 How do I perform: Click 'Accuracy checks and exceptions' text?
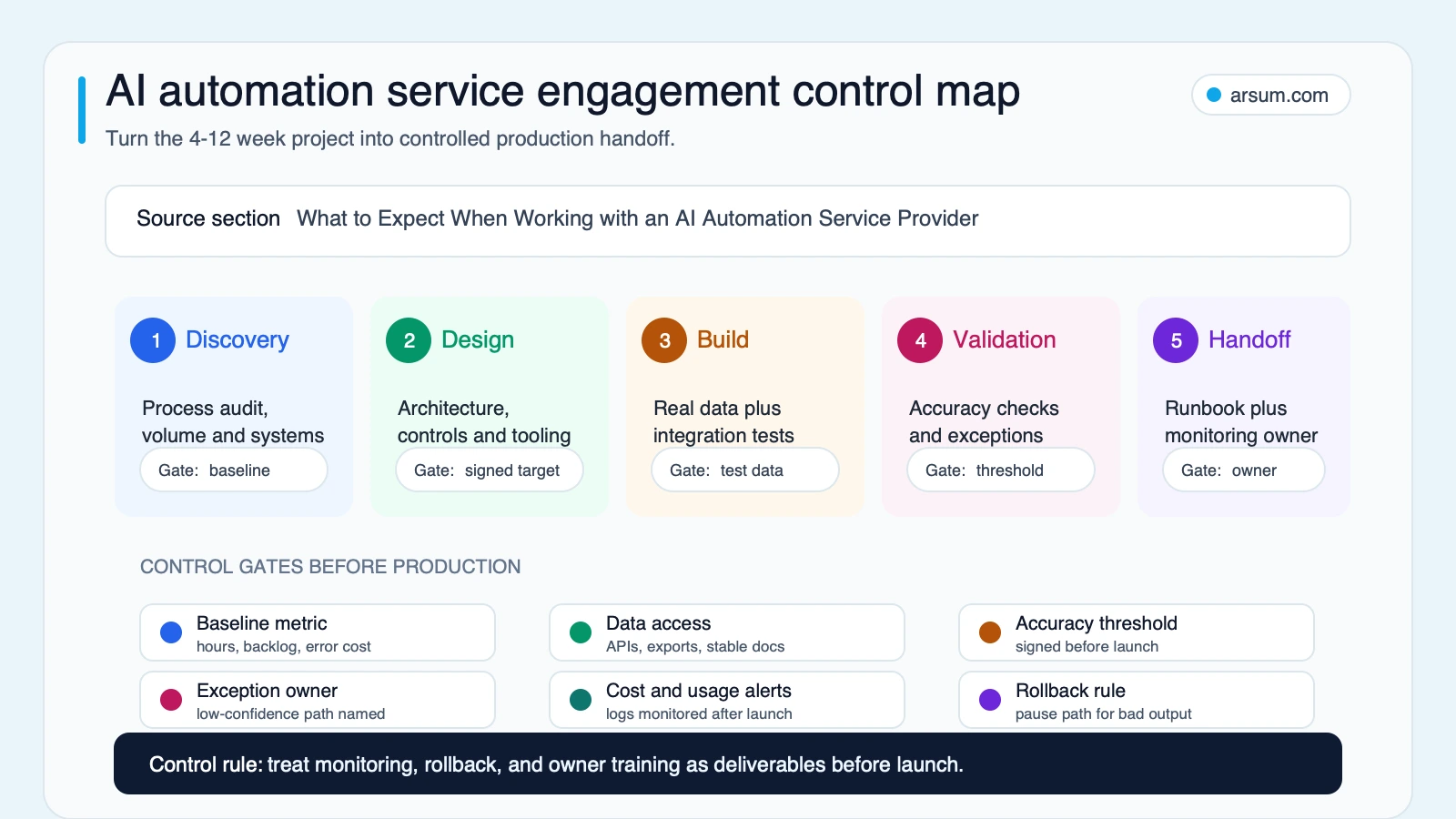(984, 422)
